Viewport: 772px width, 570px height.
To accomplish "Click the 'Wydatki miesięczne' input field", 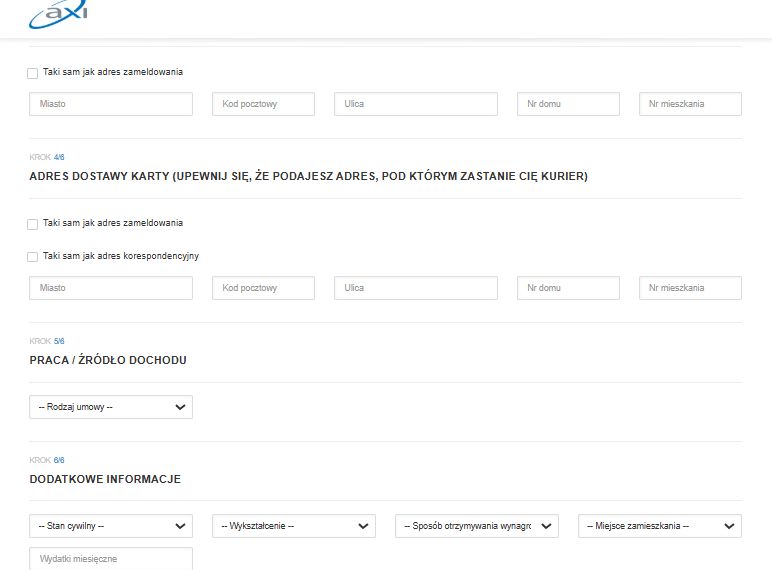I will pos(111,558).
